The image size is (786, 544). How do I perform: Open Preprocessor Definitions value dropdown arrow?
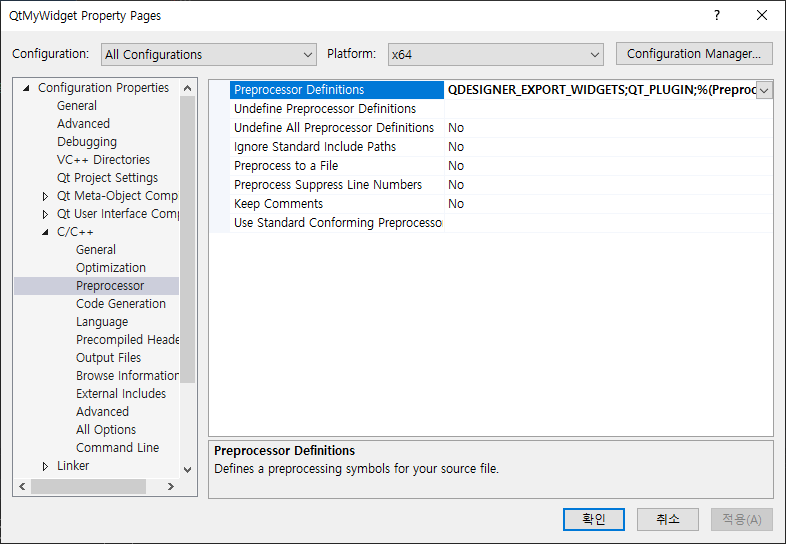click(x=764, y=90)
